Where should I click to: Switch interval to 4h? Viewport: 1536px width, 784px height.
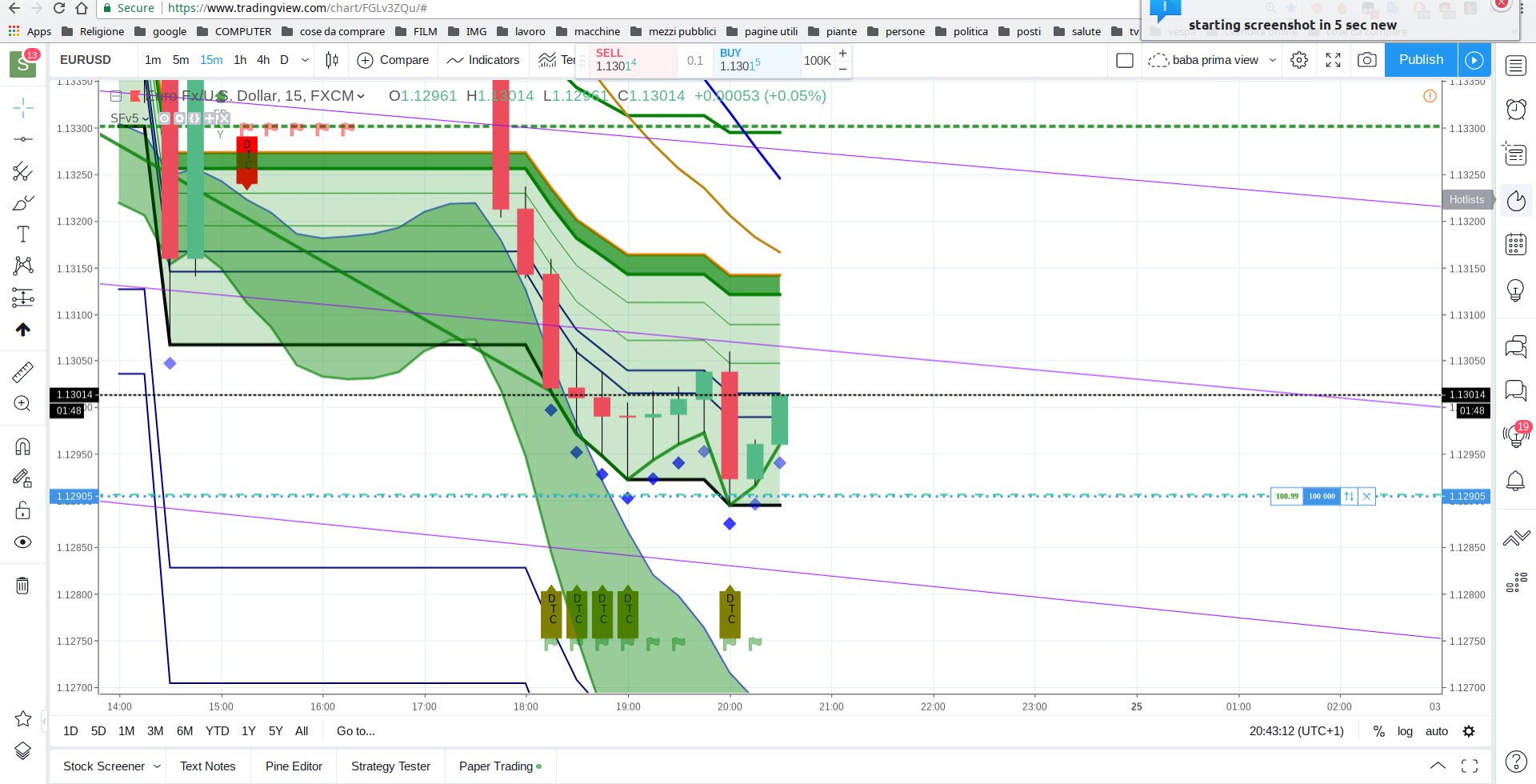(x=263, y=60)
